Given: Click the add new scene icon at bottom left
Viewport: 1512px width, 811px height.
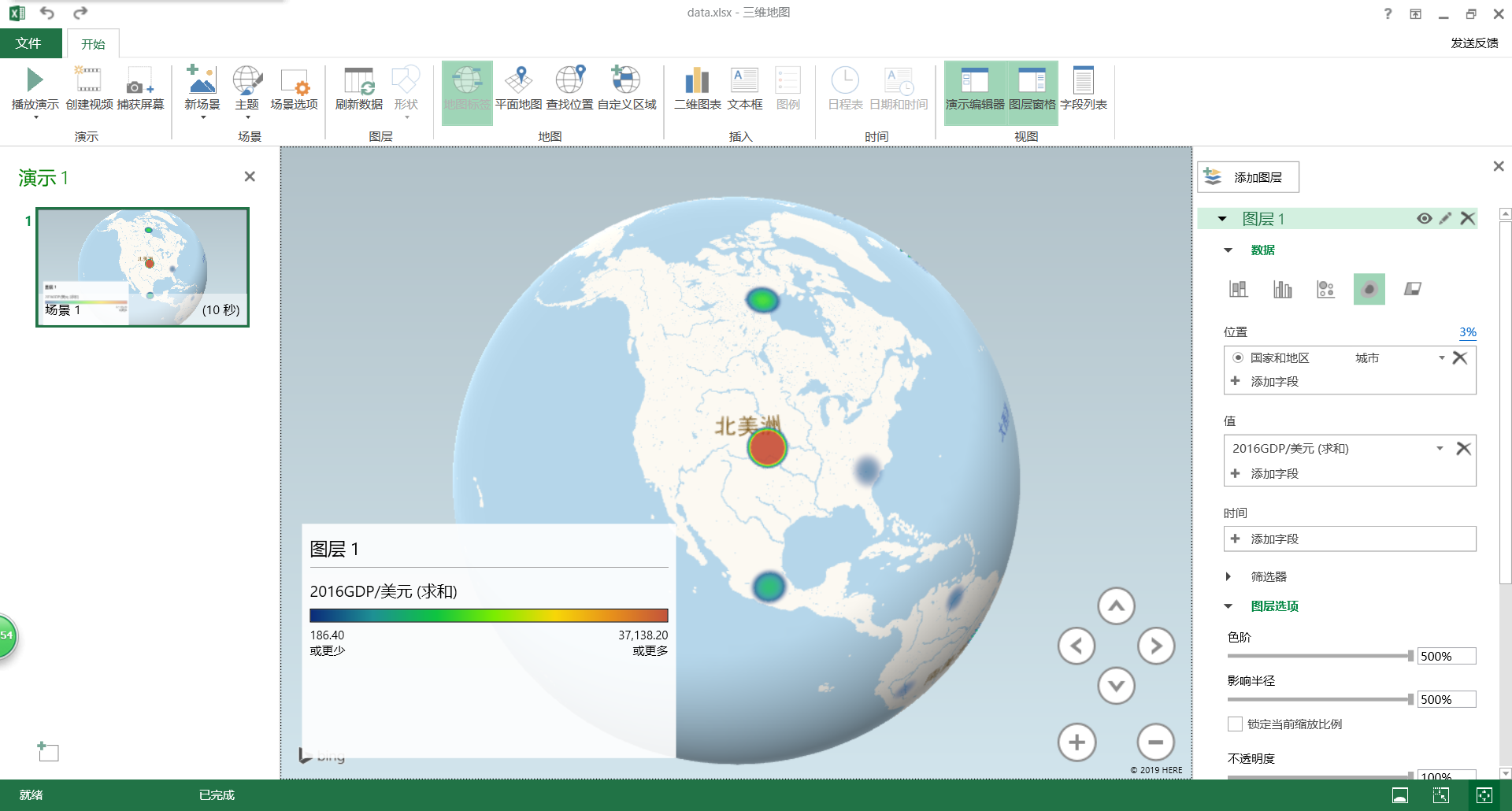Looking at the screenshot, I should point(48,751).
